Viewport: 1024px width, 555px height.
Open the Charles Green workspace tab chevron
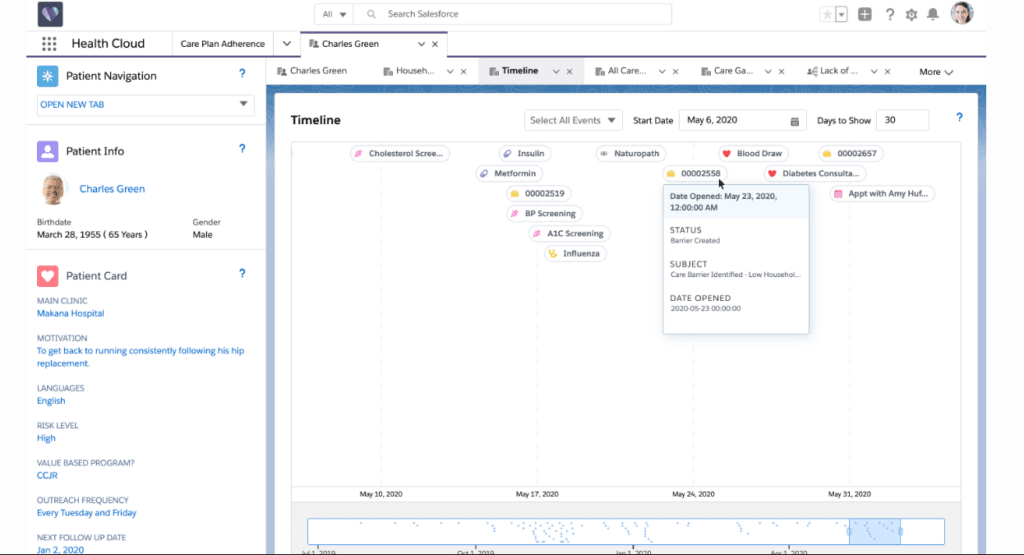421,44
